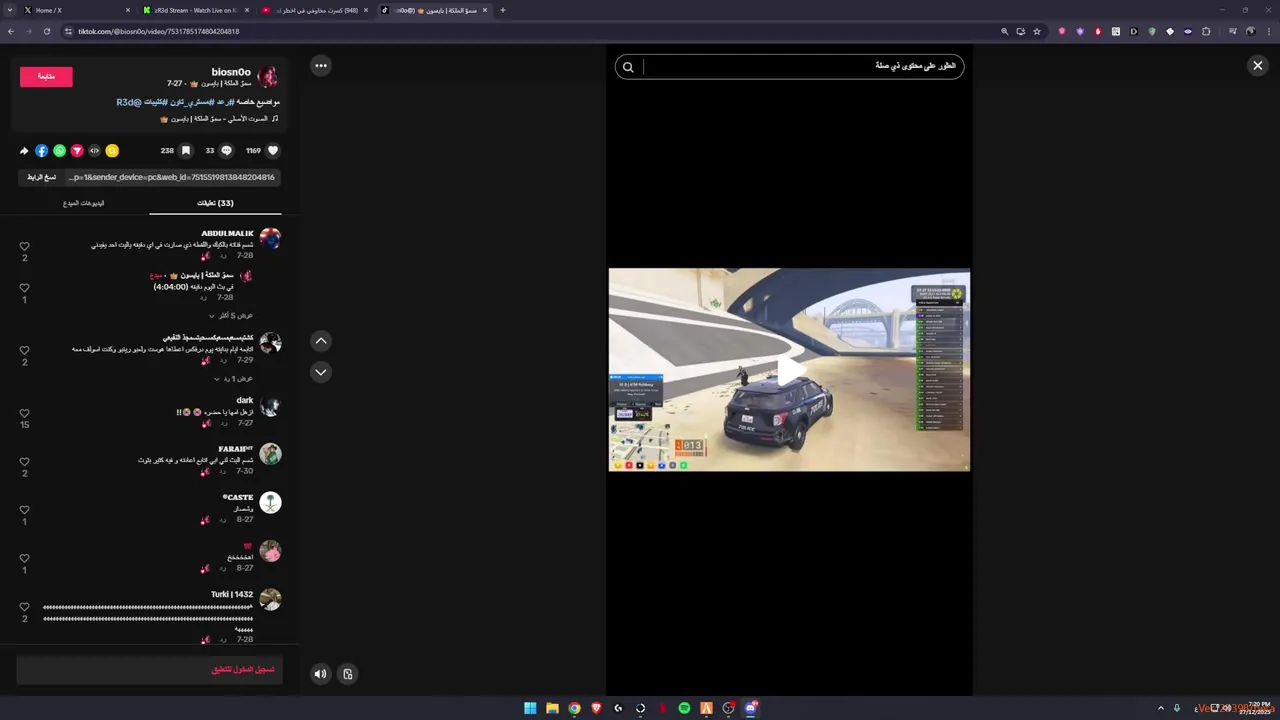Click the @R3d mention in caption
Image resolution: width=1280 pixels, height=720 pixels.
click(x=127, y=102)
